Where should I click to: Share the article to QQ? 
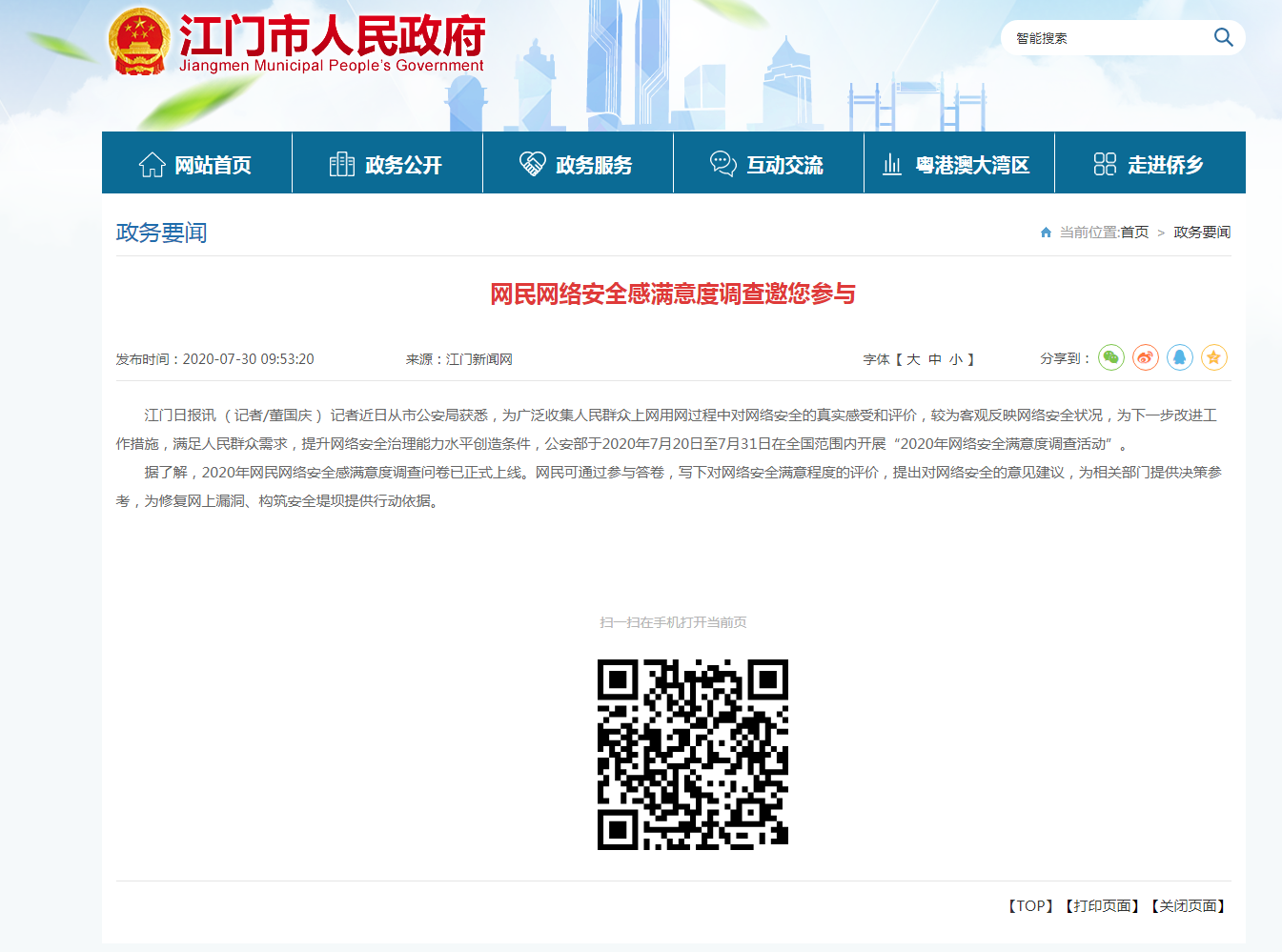click(1180, 357)
